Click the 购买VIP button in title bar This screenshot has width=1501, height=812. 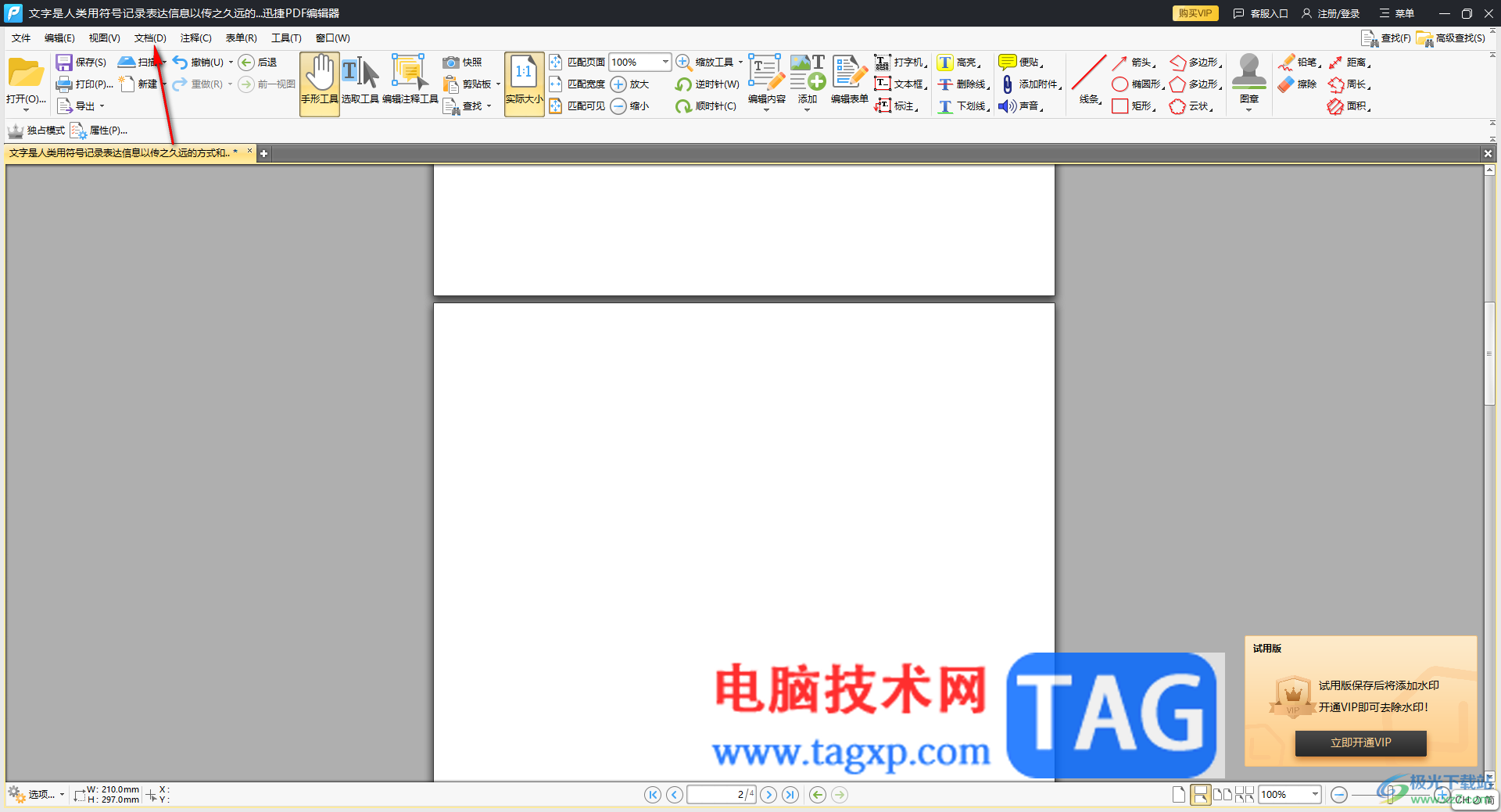point(1195,13)
